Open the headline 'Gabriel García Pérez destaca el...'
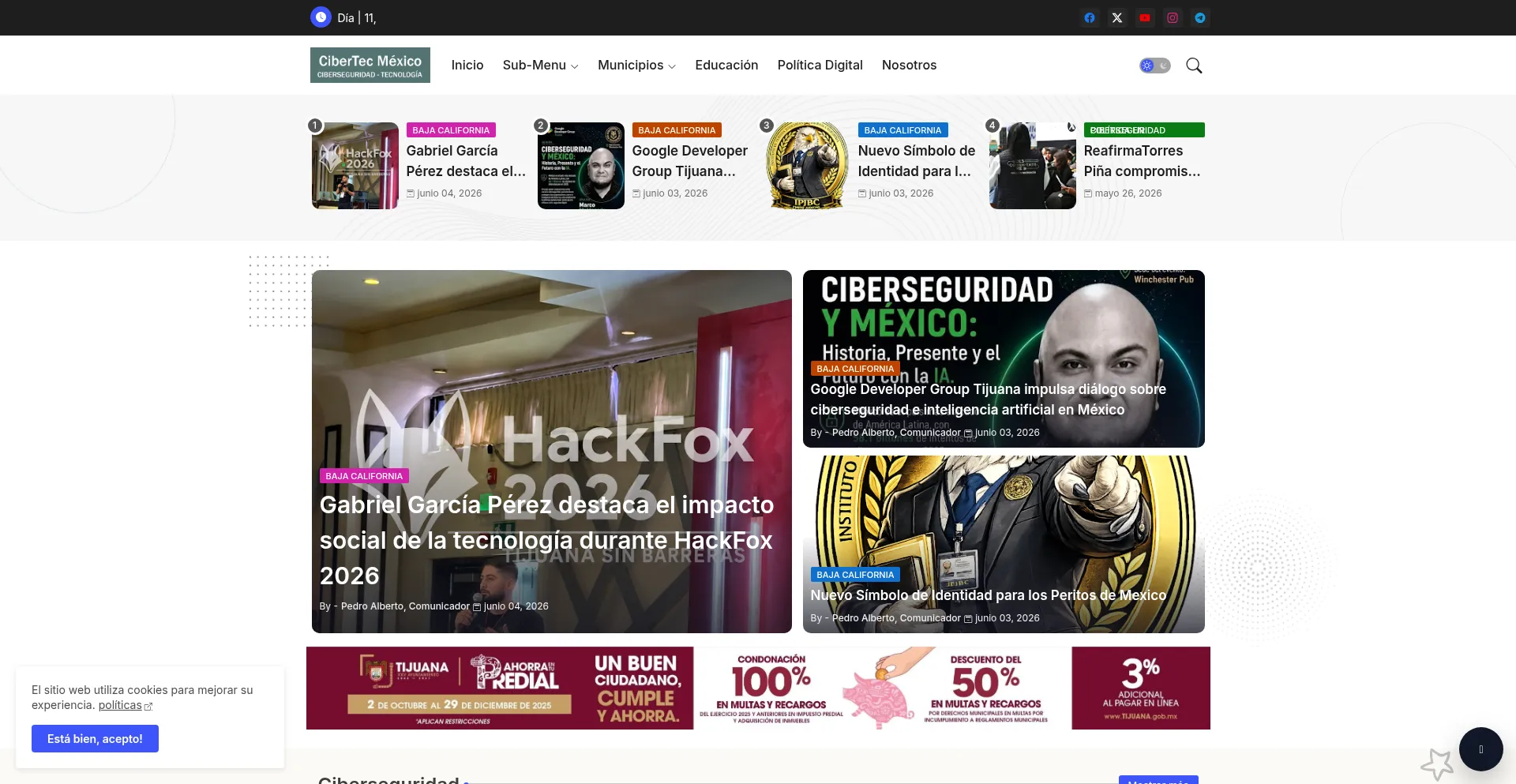Screen dimensions: 1516x784 [x=466, y=161]
